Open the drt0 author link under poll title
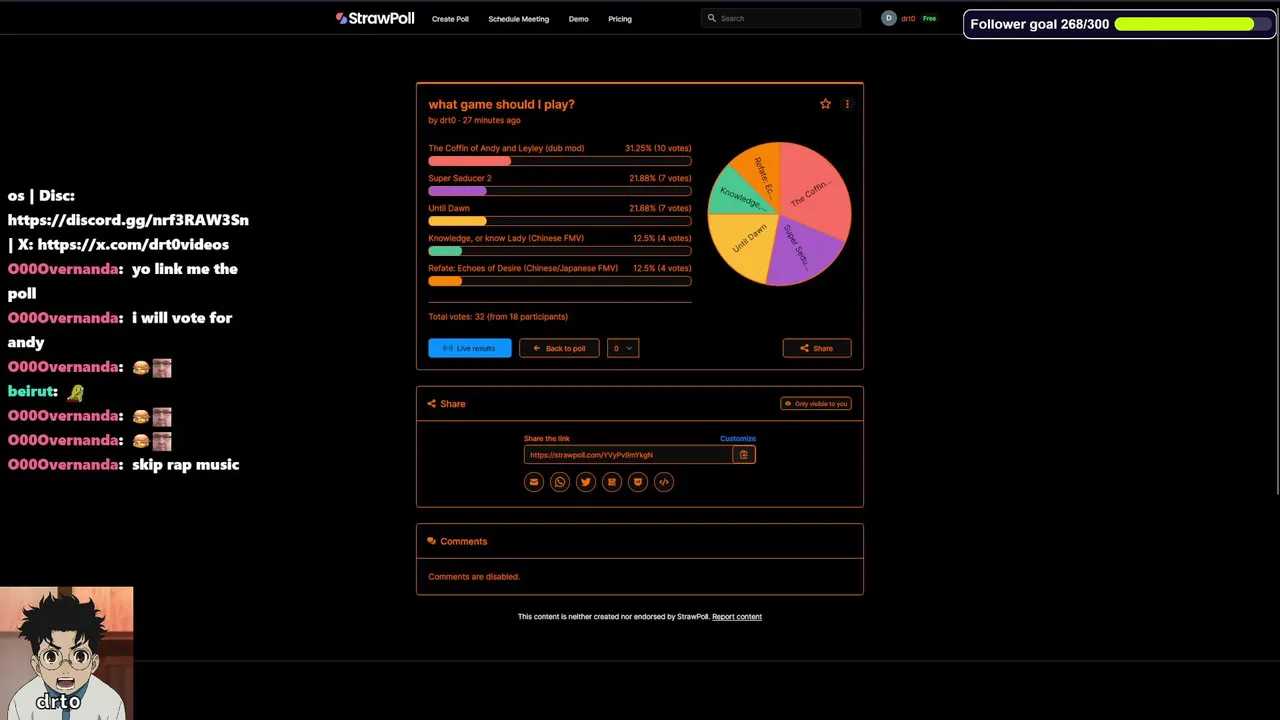Viewport: 1280px width, 720px height. tap(447, 120)
